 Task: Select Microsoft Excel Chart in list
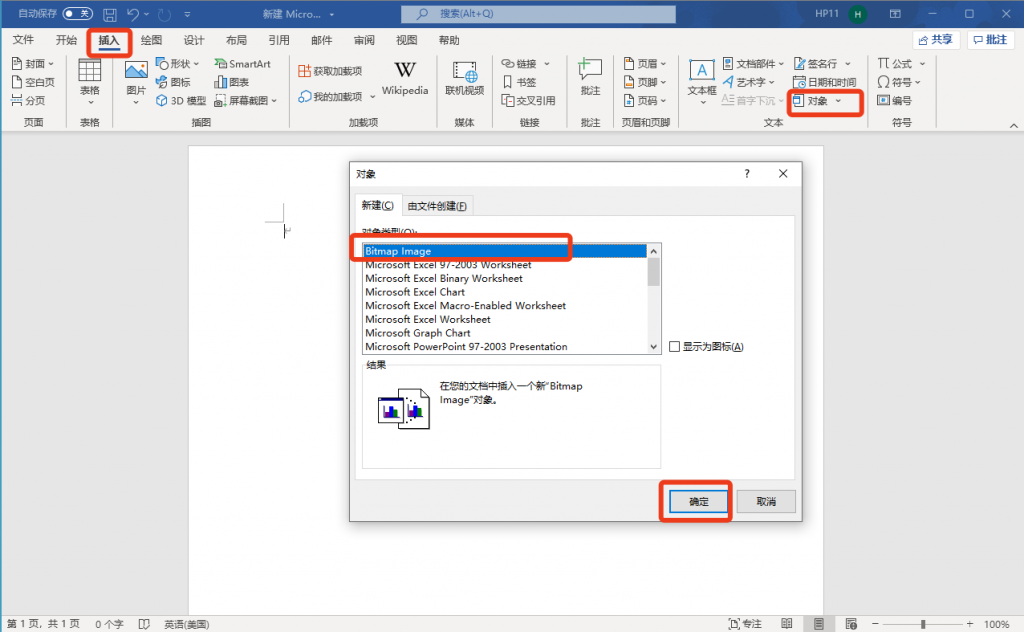[x=415, y=292]
